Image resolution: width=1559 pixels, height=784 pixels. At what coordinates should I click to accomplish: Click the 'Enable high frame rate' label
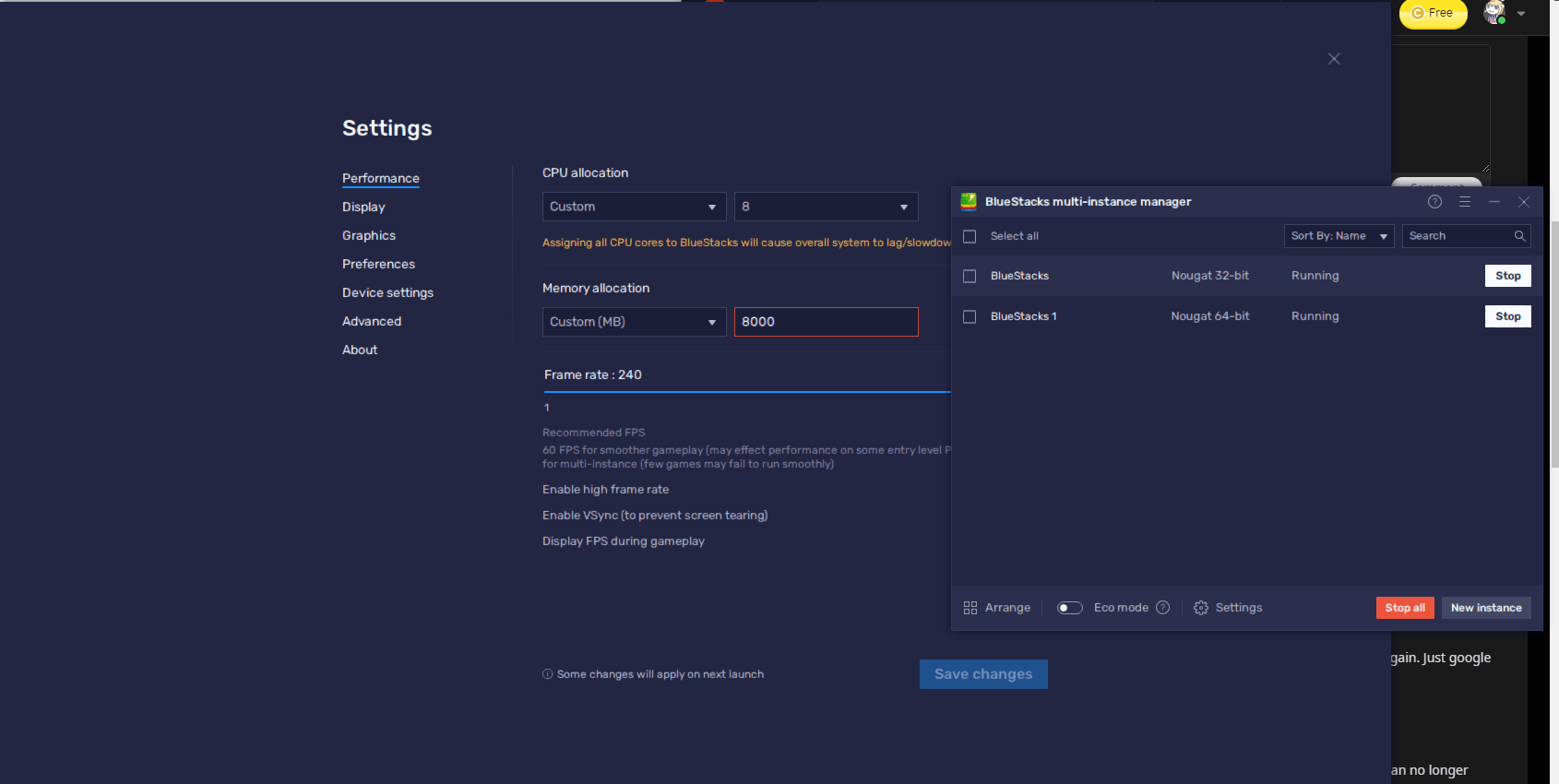coord(605,490)
